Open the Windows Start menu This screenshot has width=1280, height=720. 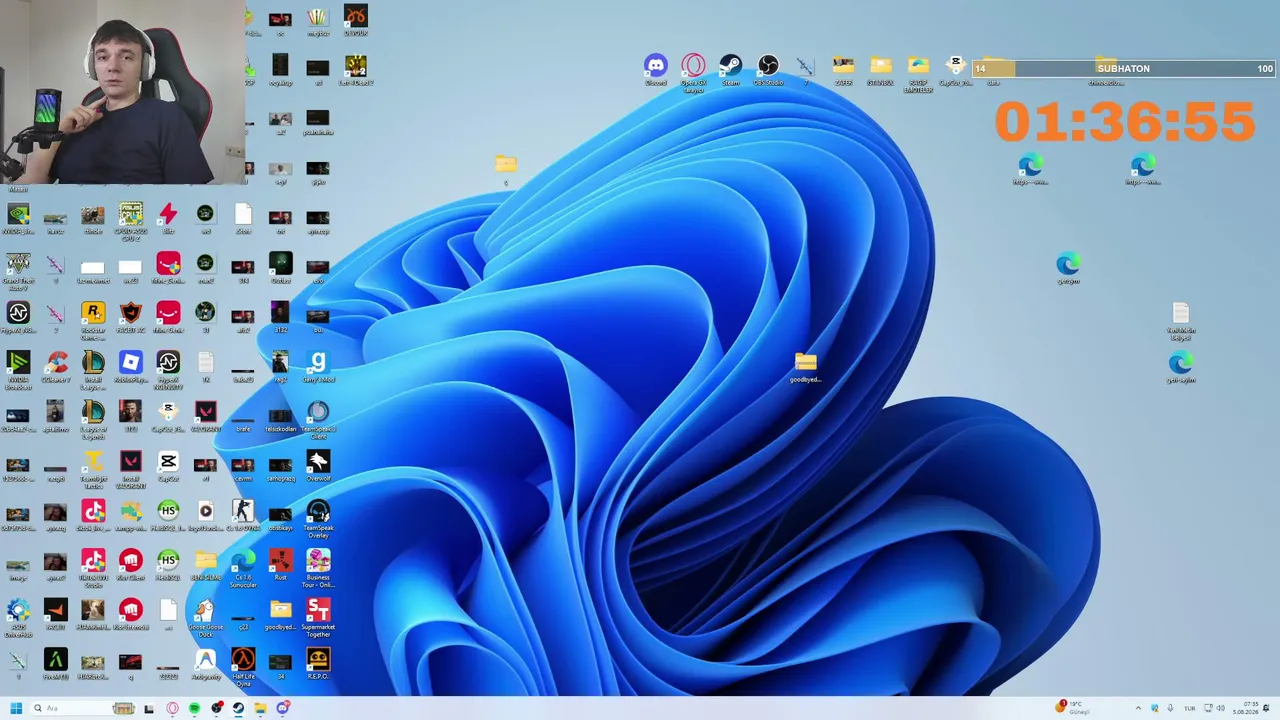[16, 708]
